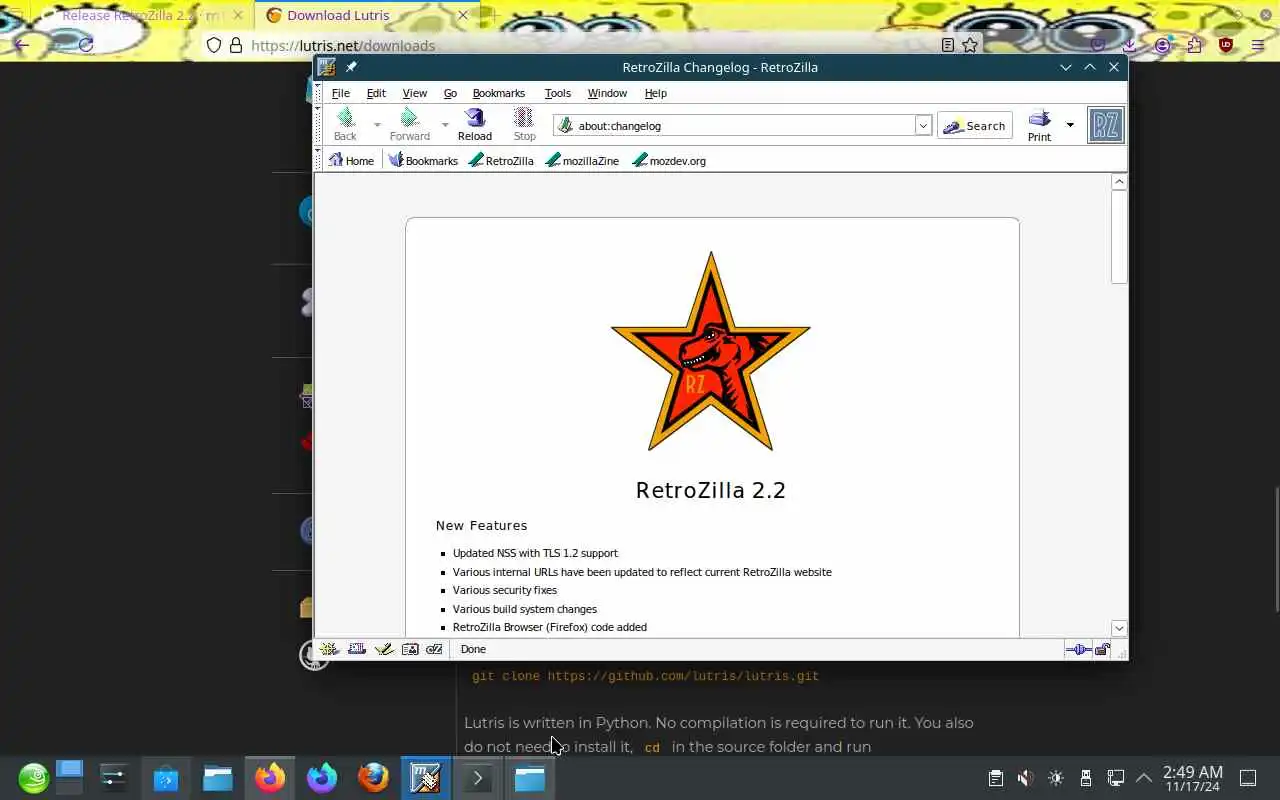The width and height of the screenshot is (1280, 800).
Task: Open the address bar history dropdown
Action: click(x=923, y=125)
